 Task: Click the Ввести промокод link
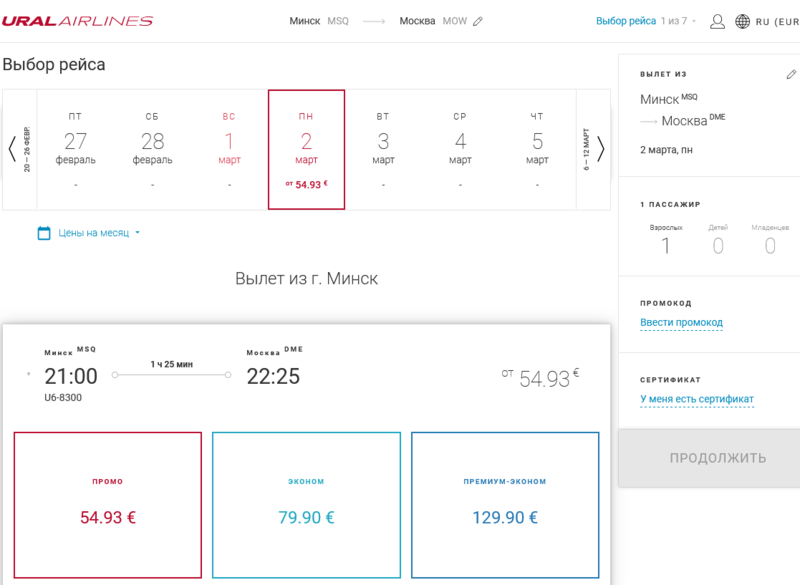(681, 323)
